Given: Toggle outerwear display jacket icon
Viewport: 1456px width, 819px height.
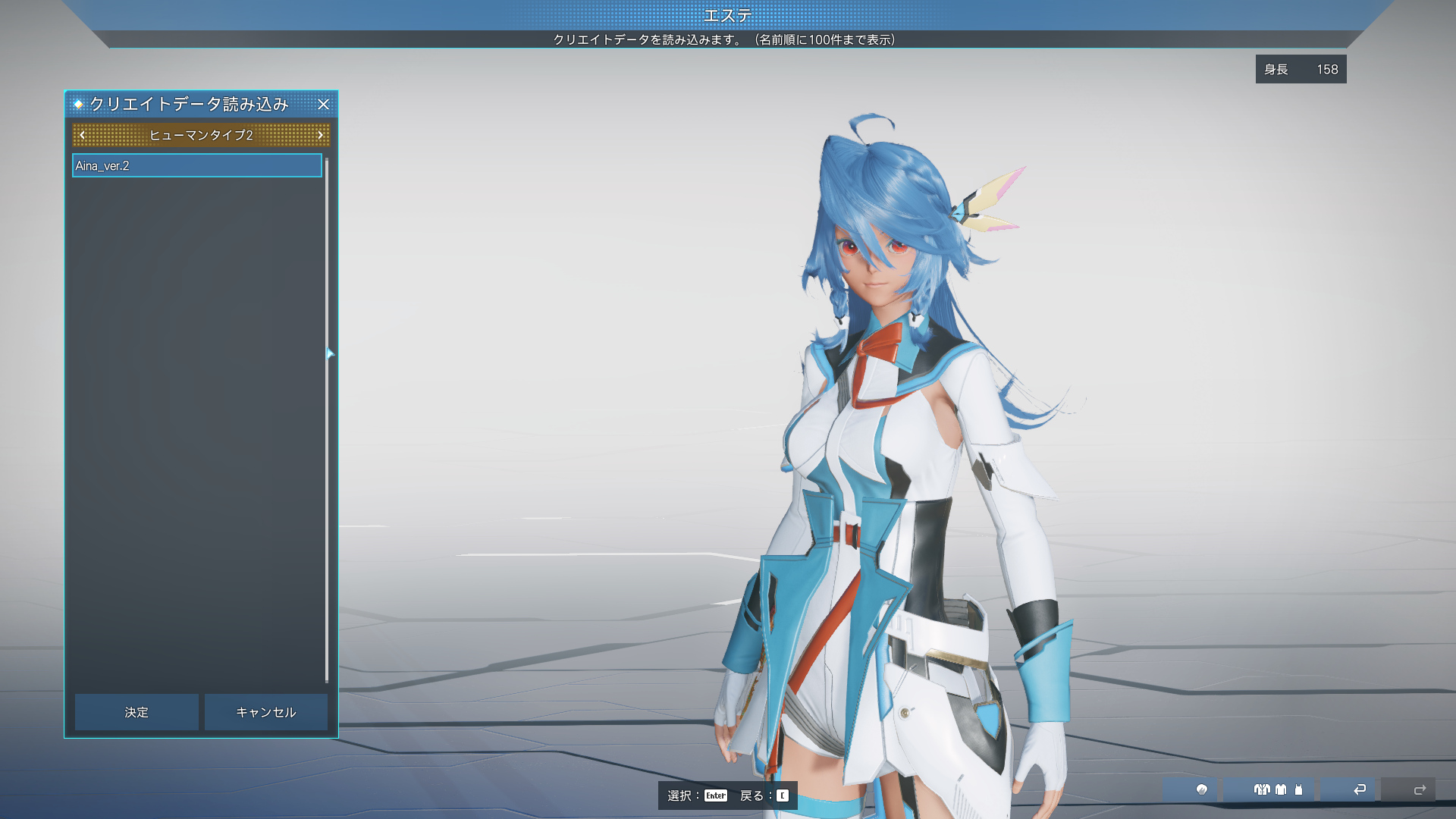Looking at the screenshot, I should pos(1262,789).
